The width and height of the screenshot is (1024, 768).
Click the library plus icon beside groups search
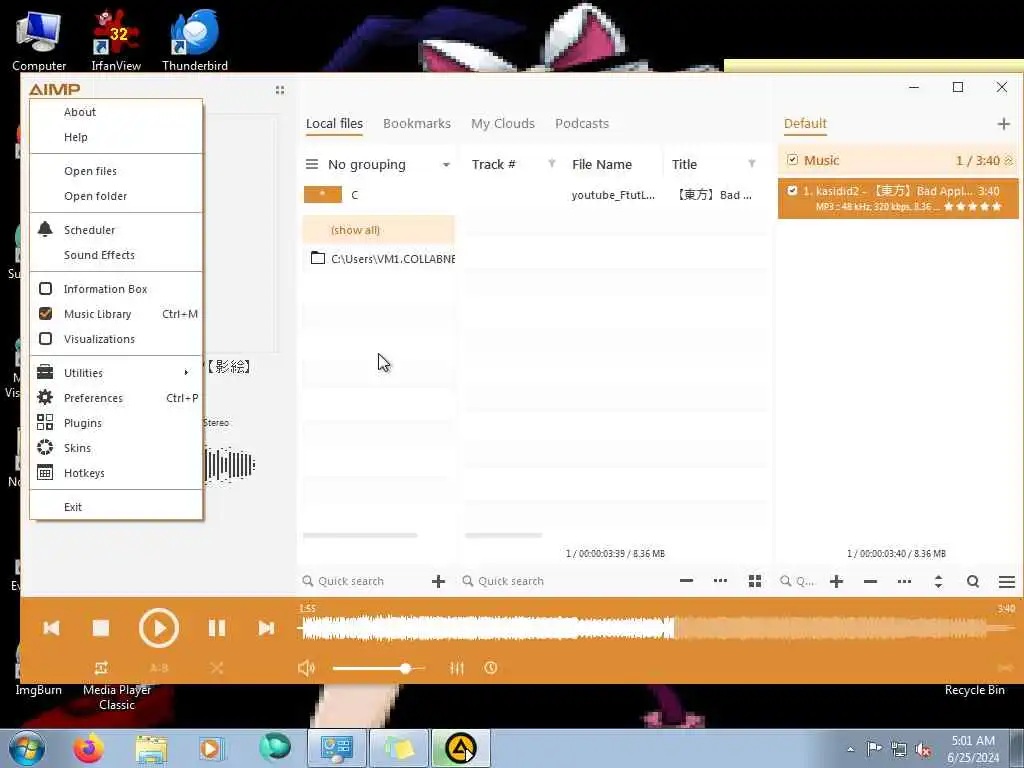pyautogui.click(x=438, y=581)
